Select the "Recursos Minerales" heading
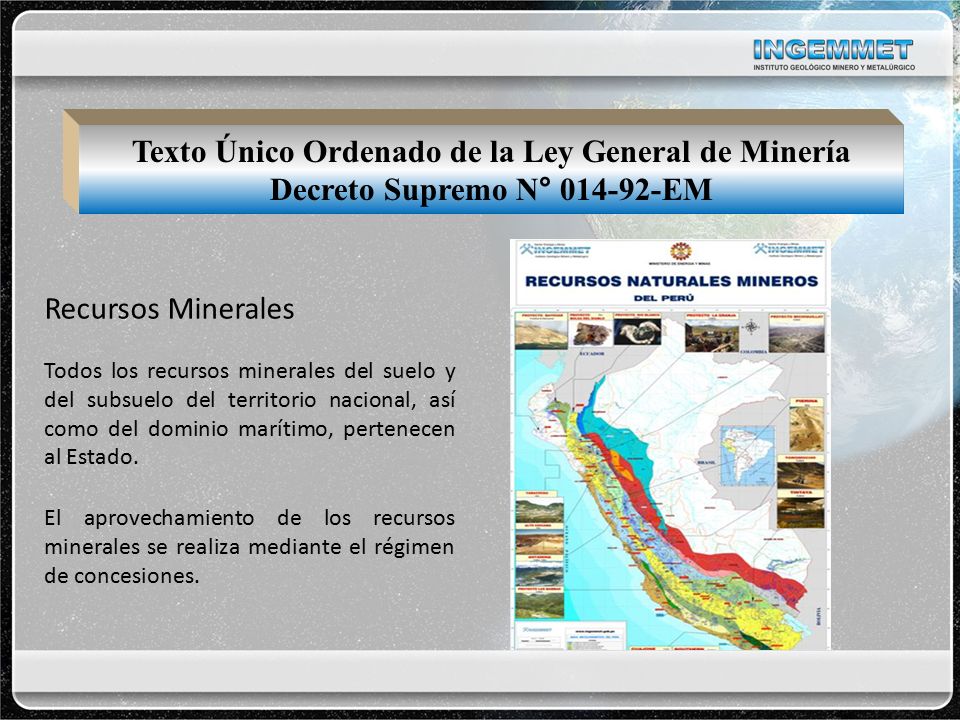 [170, 309]
